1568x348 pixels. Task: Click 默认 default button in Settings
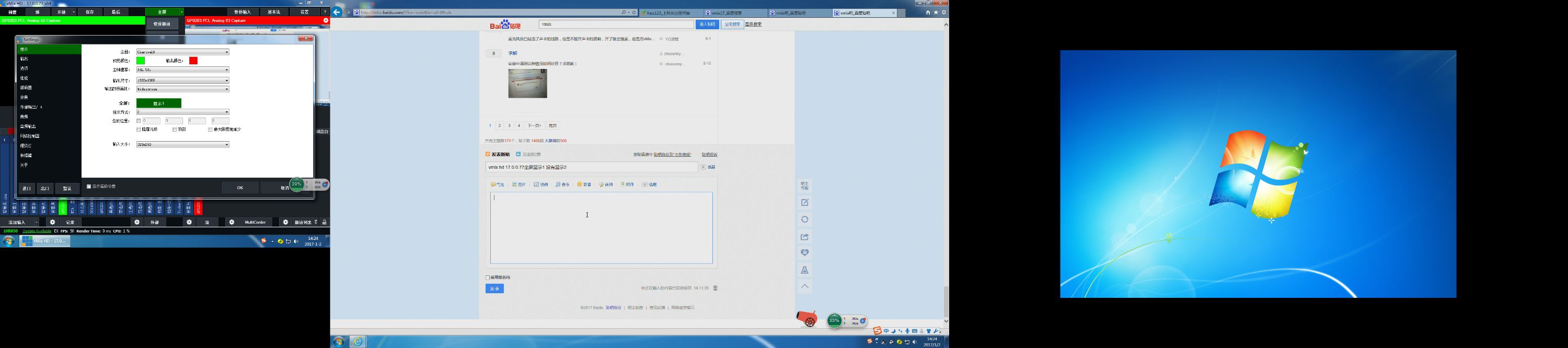[67, 189]
